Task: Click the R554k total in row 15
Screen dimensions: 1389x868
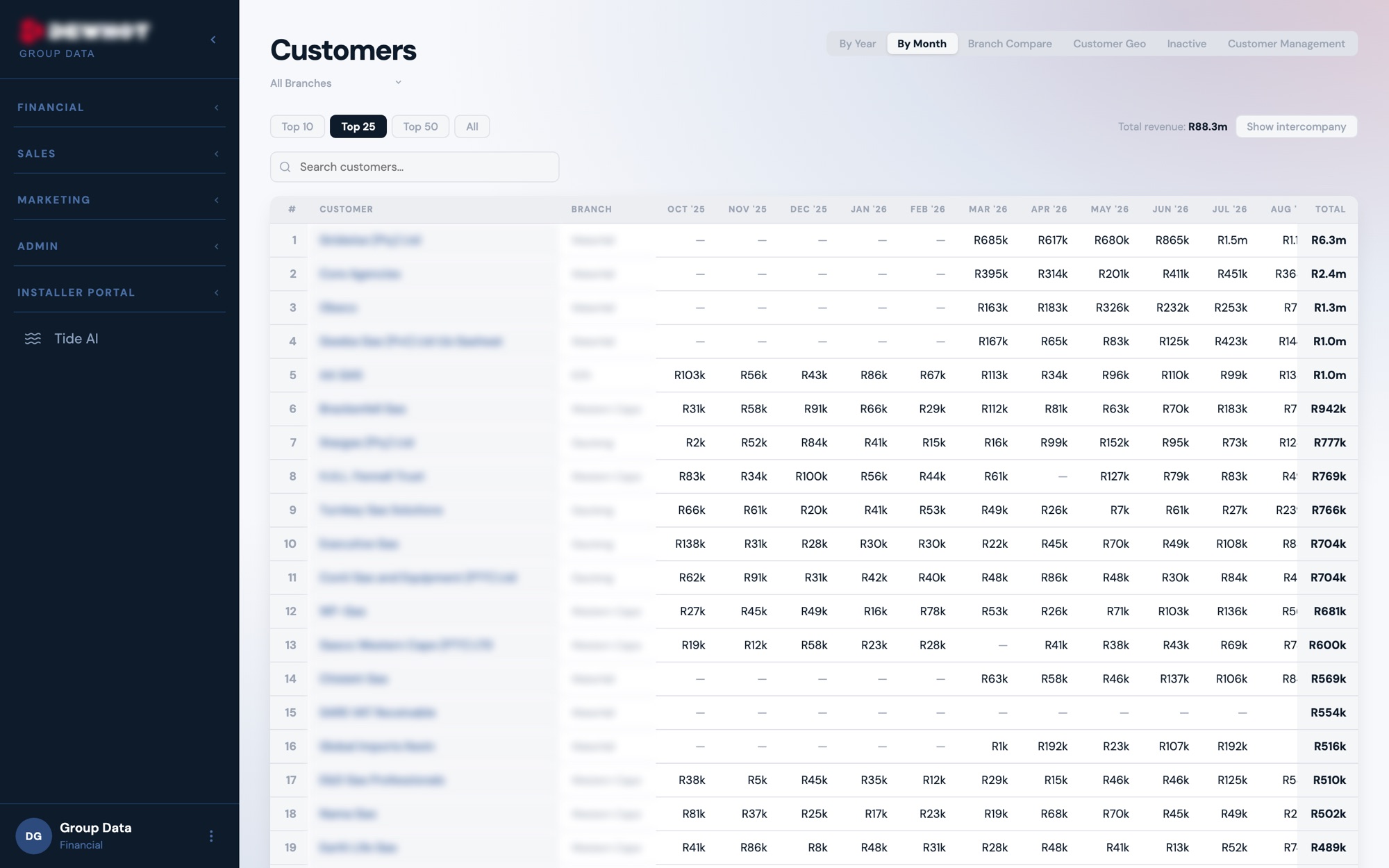Action: click(1328, 712)
